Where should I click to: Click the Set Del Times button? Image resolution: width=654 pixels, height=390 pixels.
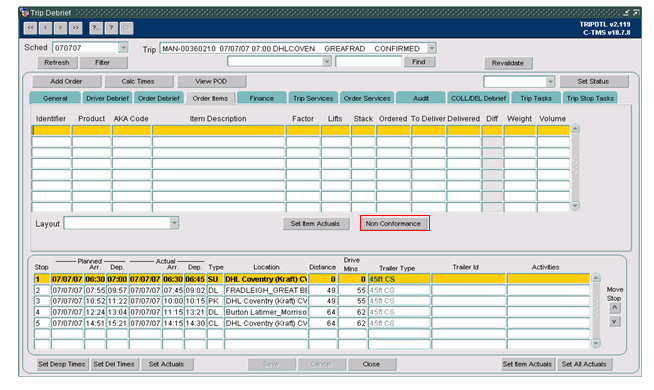pyautogui.click(x=114, y=364)
